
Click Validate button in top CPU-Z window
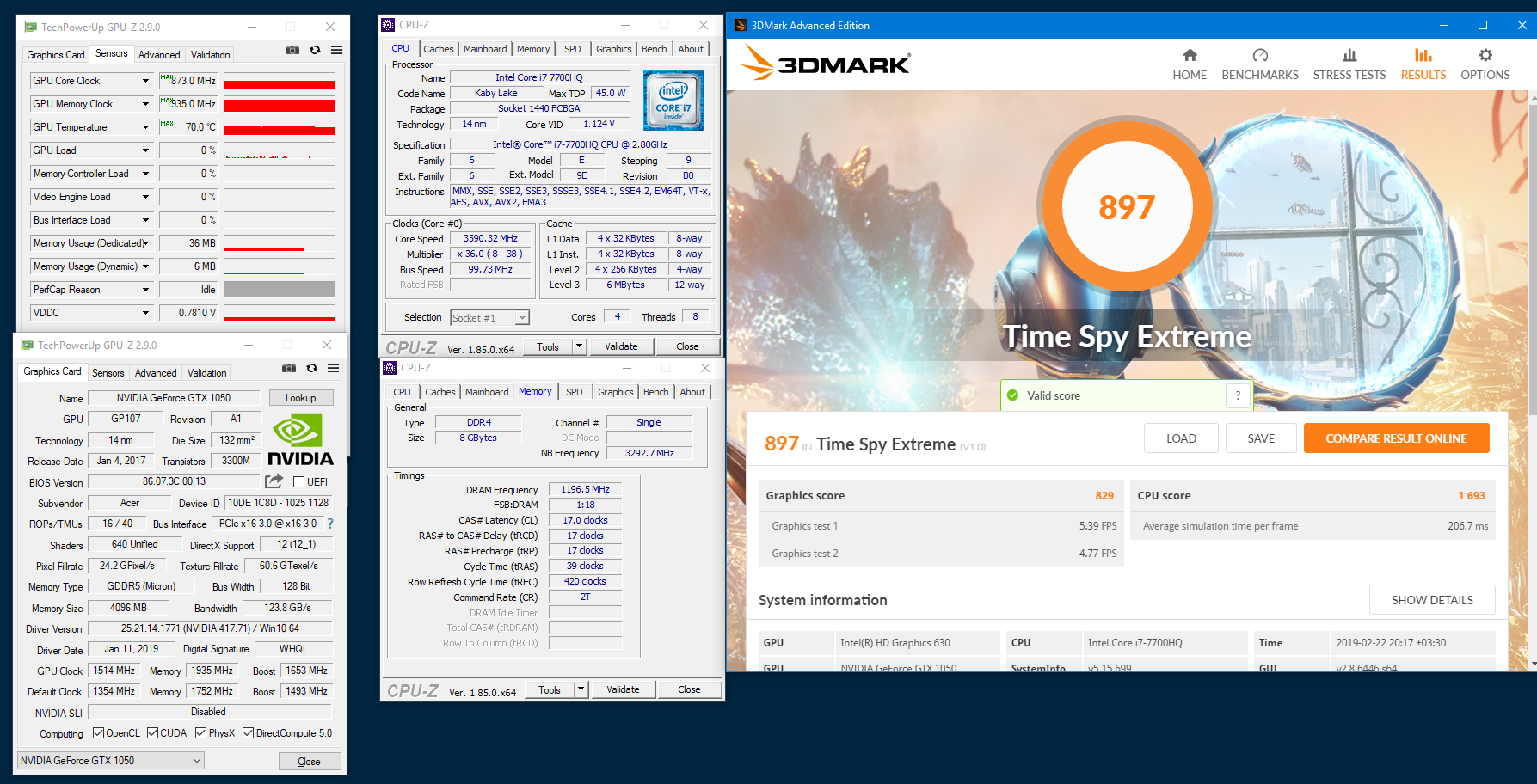click(621, 346)
